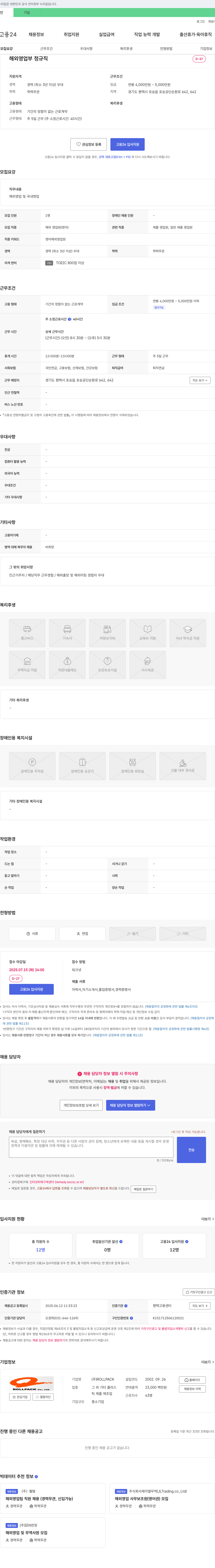Image resolution: width=215 pixels, height=1568 pixels.
Task: Select the 장애인용 승강기 icon
Action: [82, 766]
